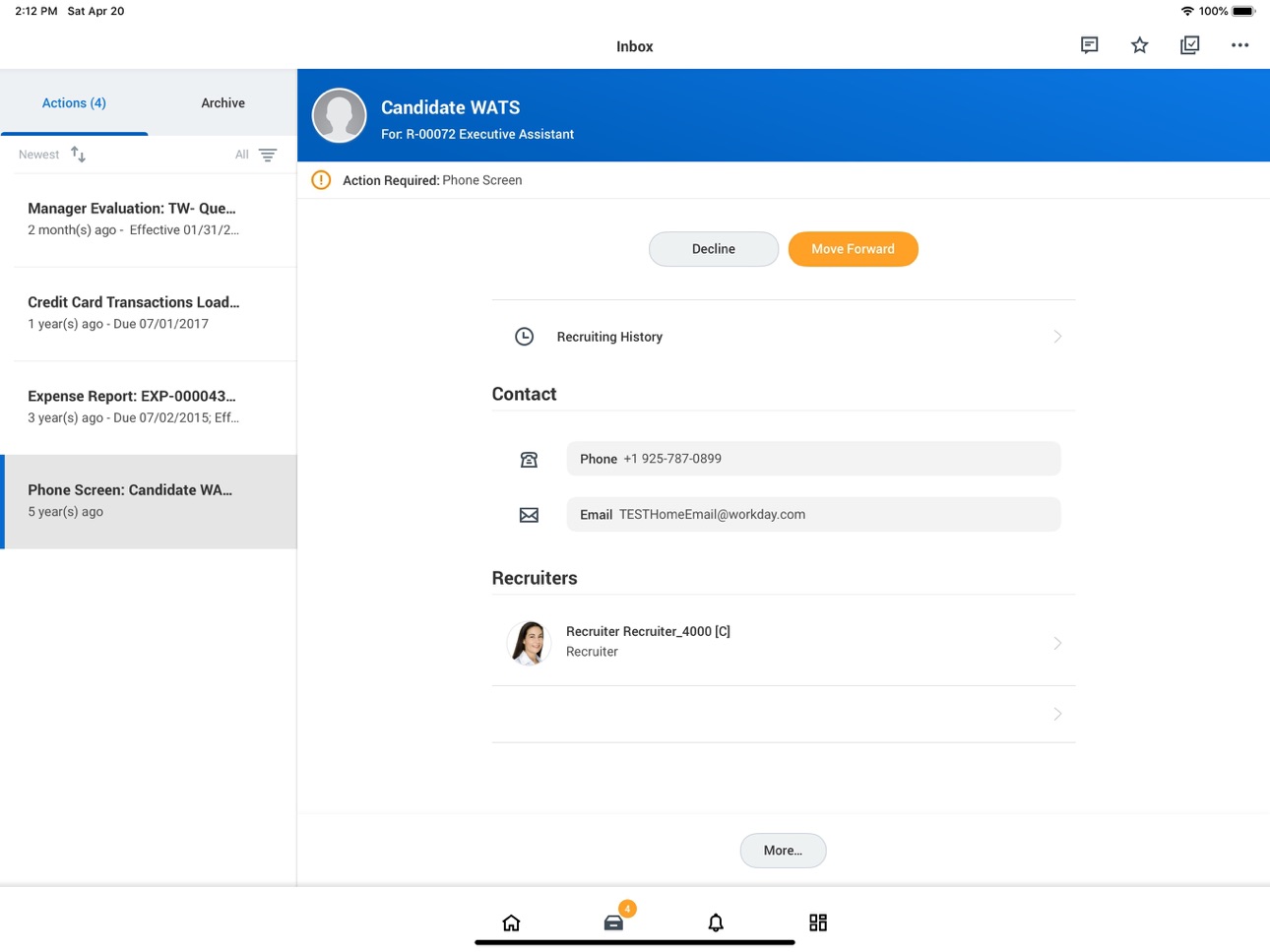Open the filter lines icon beside All
The image size is (1270, 952).
coord(268,155)
